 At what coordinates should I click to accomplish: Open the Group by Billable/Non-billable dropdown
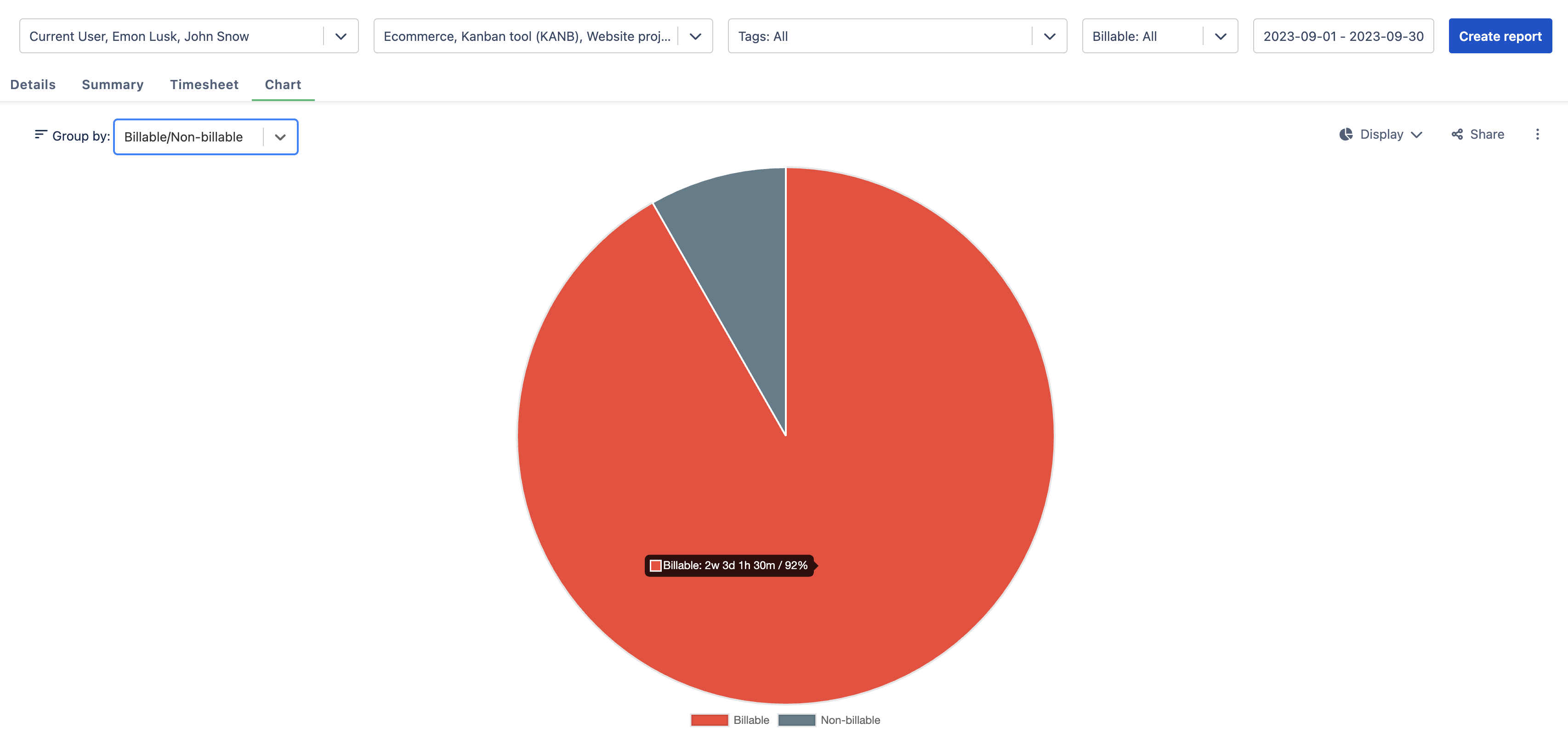coord(206,137)
